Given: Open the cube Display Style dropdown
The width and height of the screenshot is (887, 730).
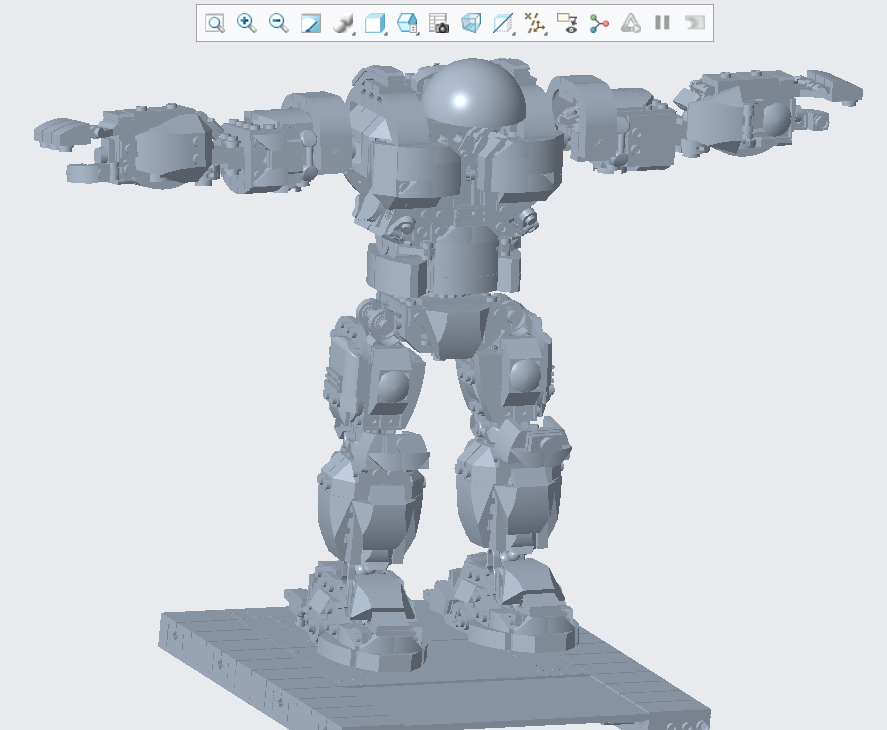Looking at the screenshot, I should point(375,23).
